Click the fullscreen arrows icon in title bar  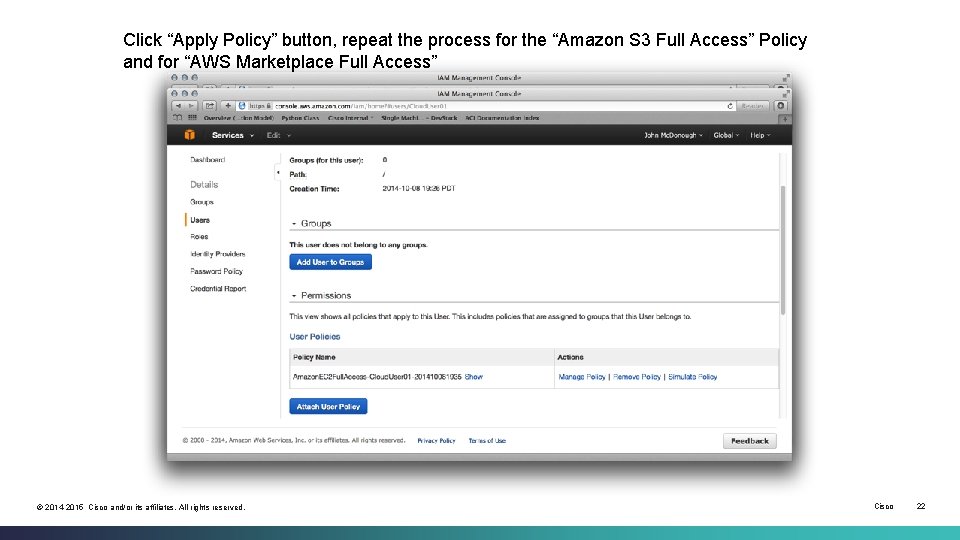[786, 94]
